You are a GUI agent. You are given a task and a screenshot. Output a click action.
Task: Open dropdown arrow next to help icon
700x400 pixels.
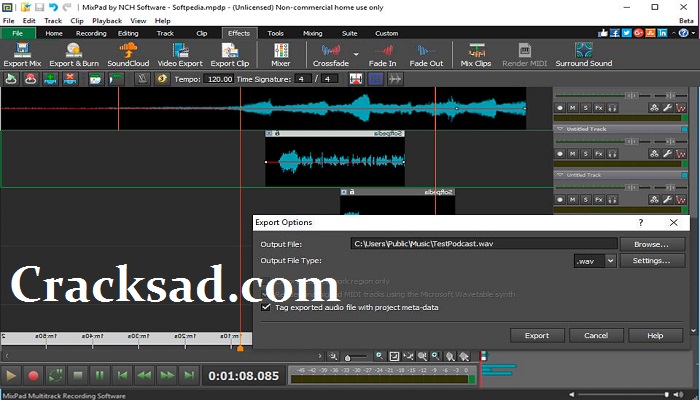pos(693,33)
